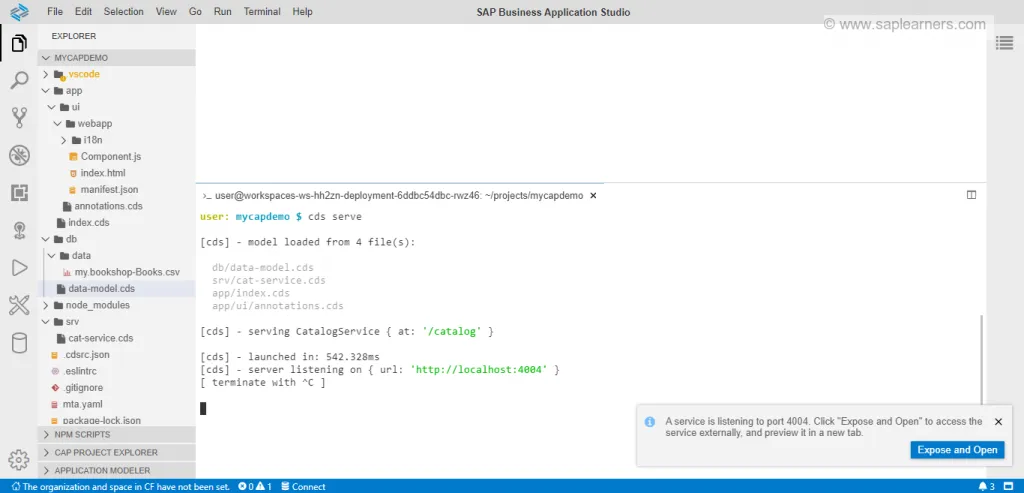Close the terminal tab
The height and width of the screenshot is (493, 1024).
point(593,195)
